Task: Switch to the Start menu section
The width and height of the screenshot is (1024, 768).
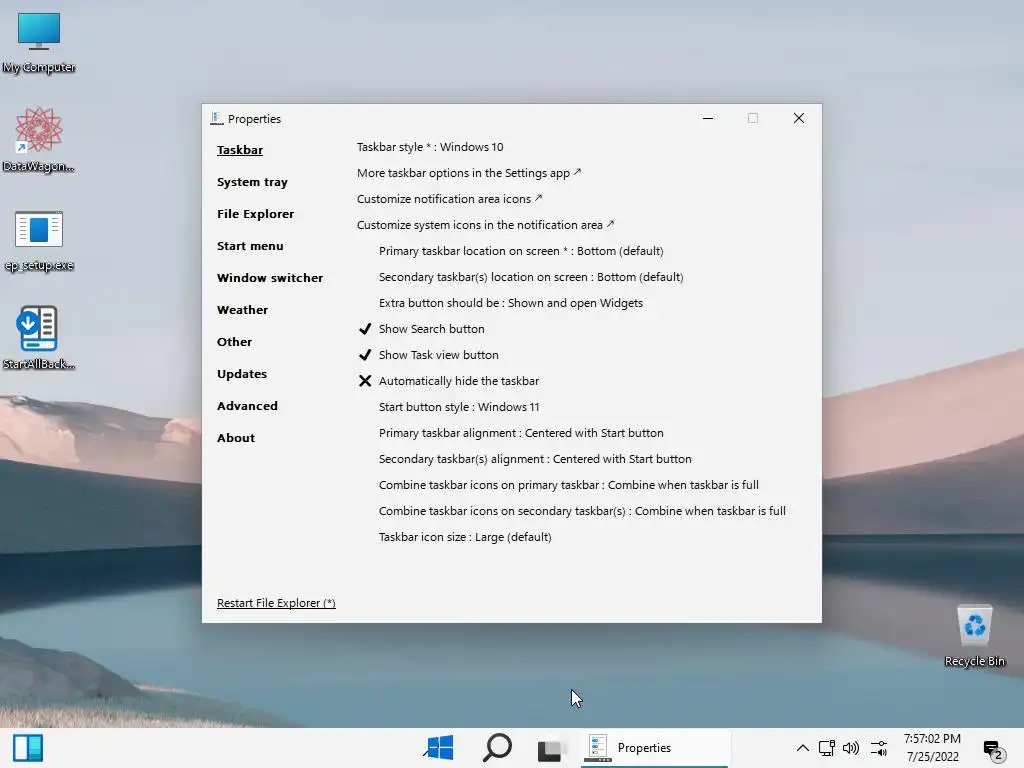Action: pyautogui.click(x=250, y=246)
